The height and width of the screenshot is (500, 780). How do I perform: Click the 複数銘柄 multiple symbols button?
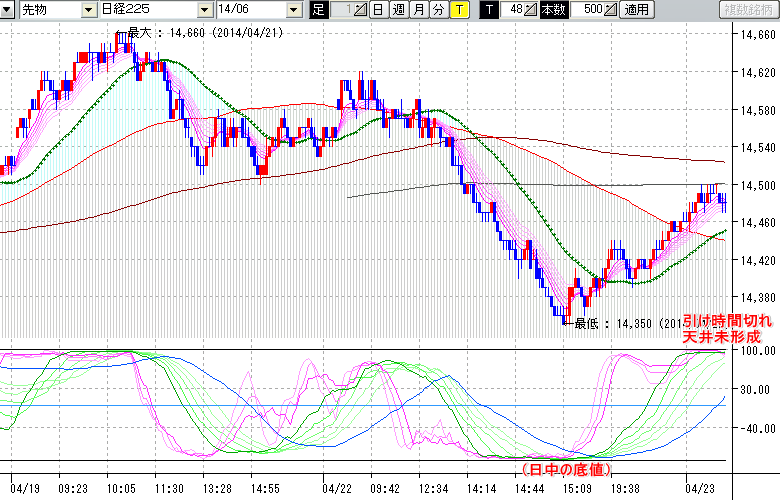pos(748,10)
